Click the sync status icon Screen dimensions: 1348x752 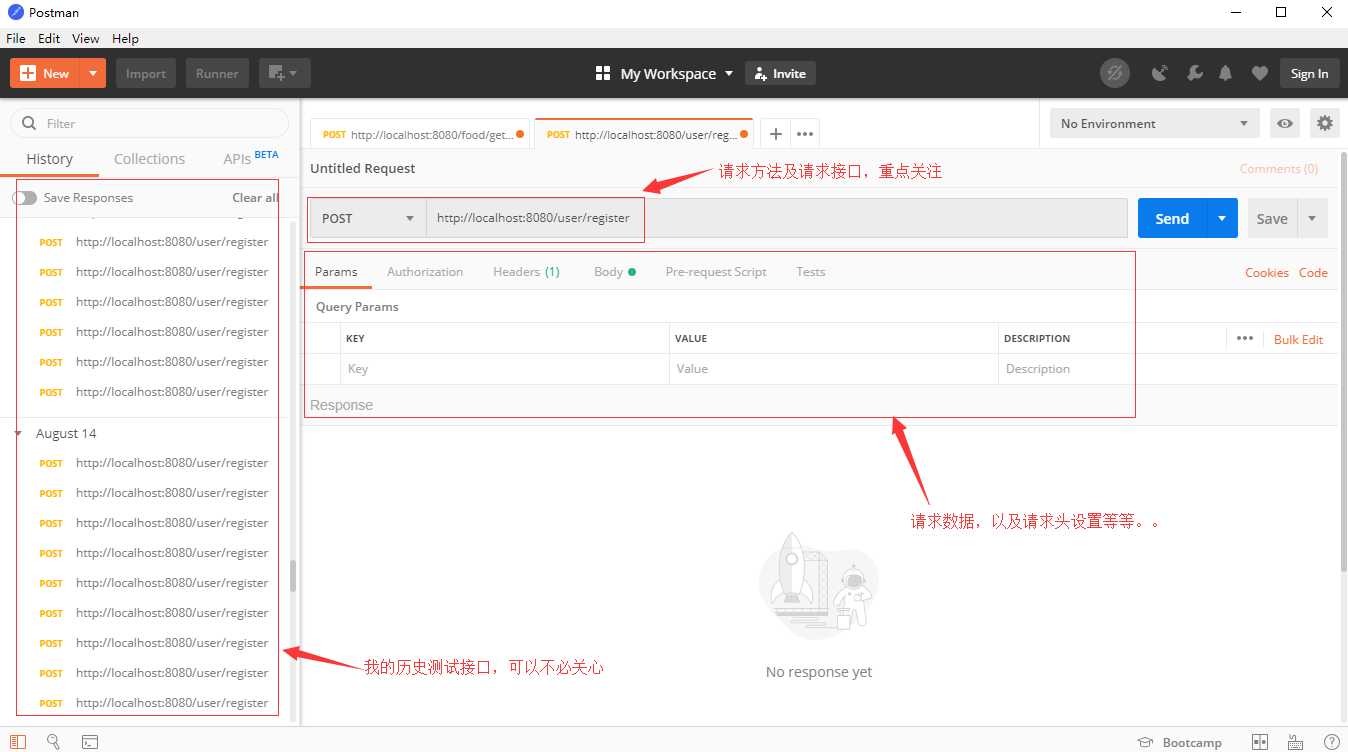point(1114,73)
